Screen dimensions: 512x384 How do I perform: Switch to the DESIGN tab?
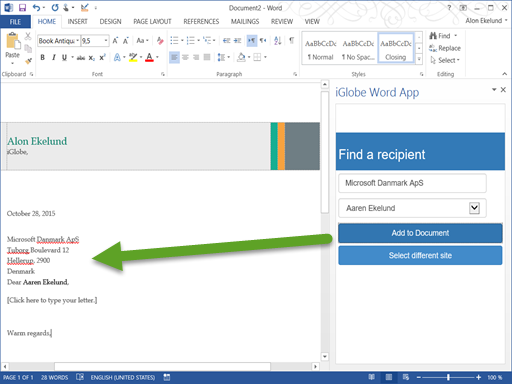pyautogui.click(x=110, y=22)
